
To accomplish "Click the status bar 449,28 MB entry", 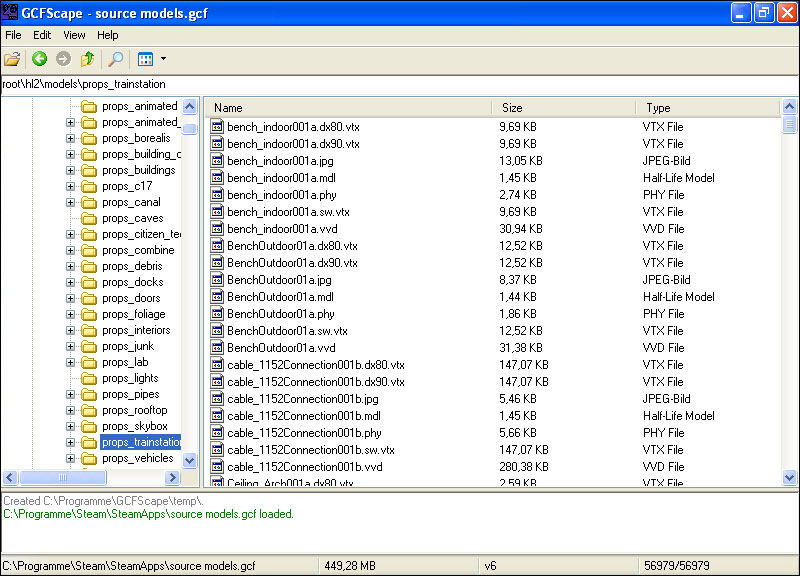I will (x=350, y=566).
